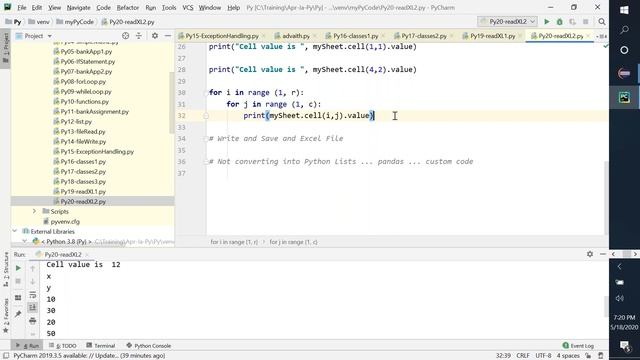
Task: Open the VCS menu
Action: [x=188, y=7]
